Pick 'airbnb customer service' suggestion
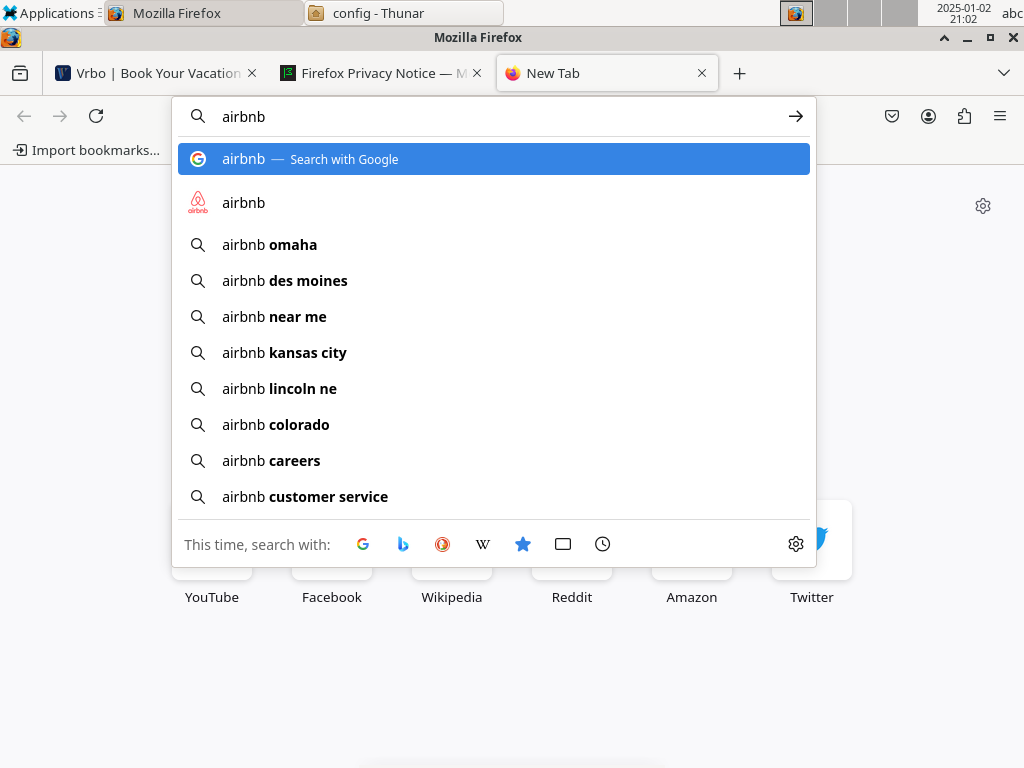The image size is (1024, 768). click(494, 496)
